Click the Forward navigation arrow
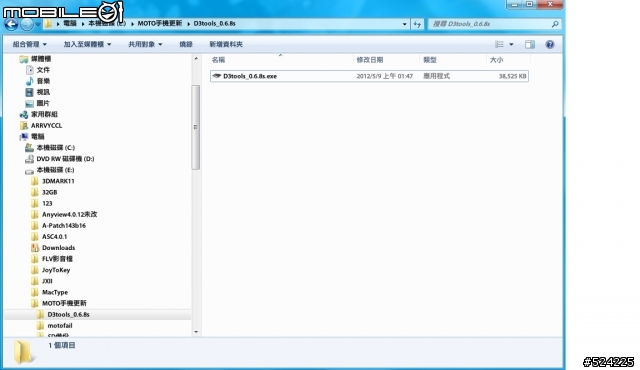Image resolution: width=640 pixels, height=370 pixels. (27, 24)
